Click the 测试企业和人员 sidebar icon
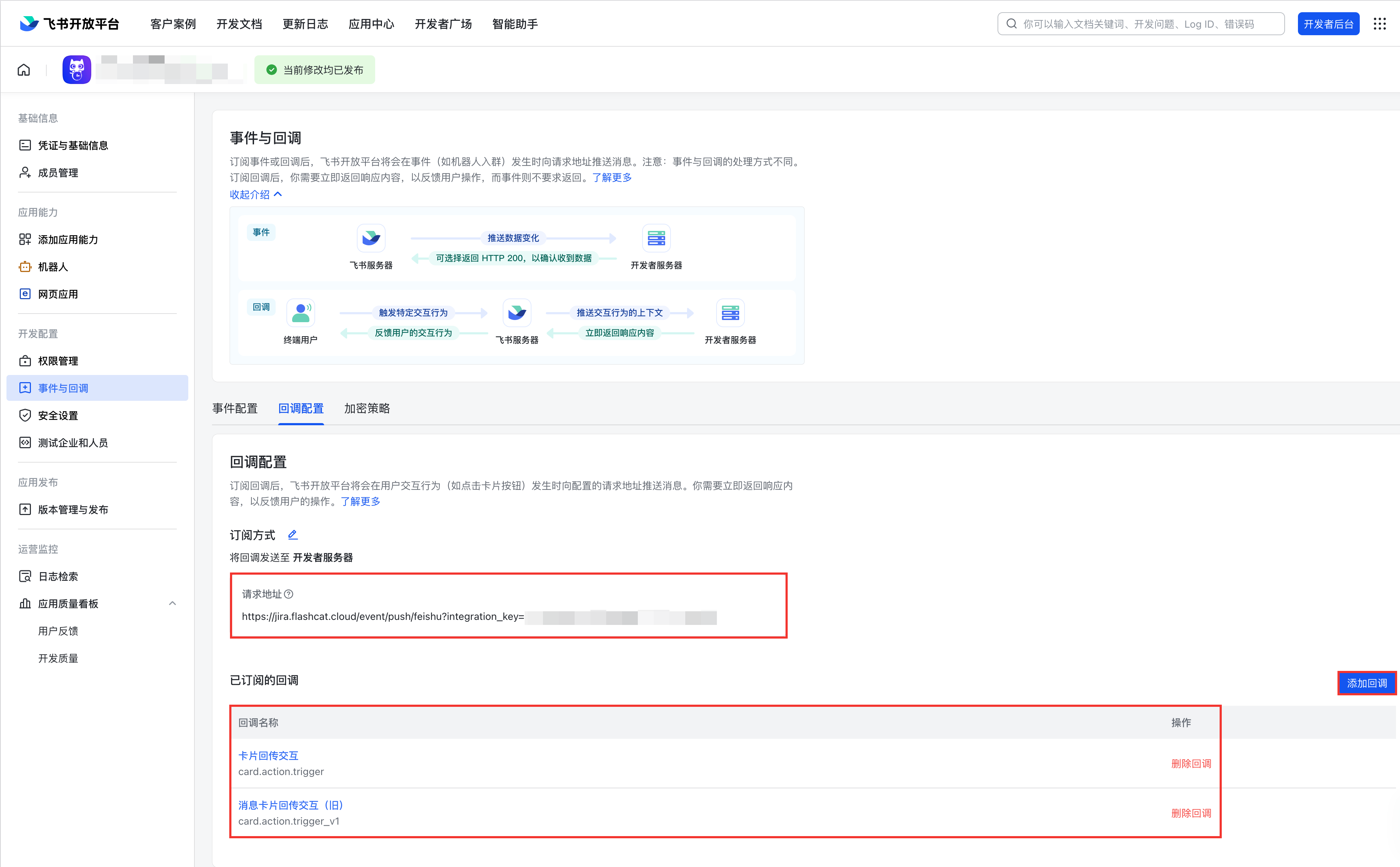 [25, 443]
